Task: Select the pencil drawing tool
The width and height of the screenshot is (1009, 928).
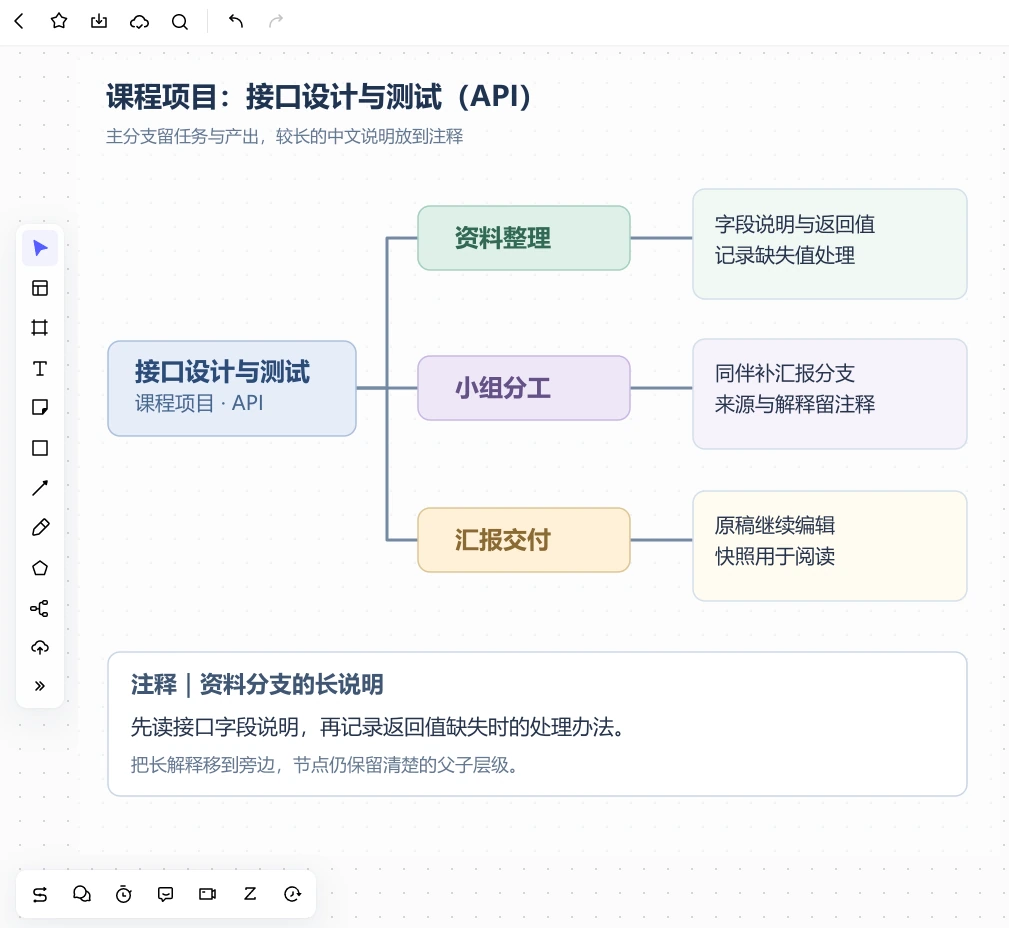Action: [x=40, y=528]
